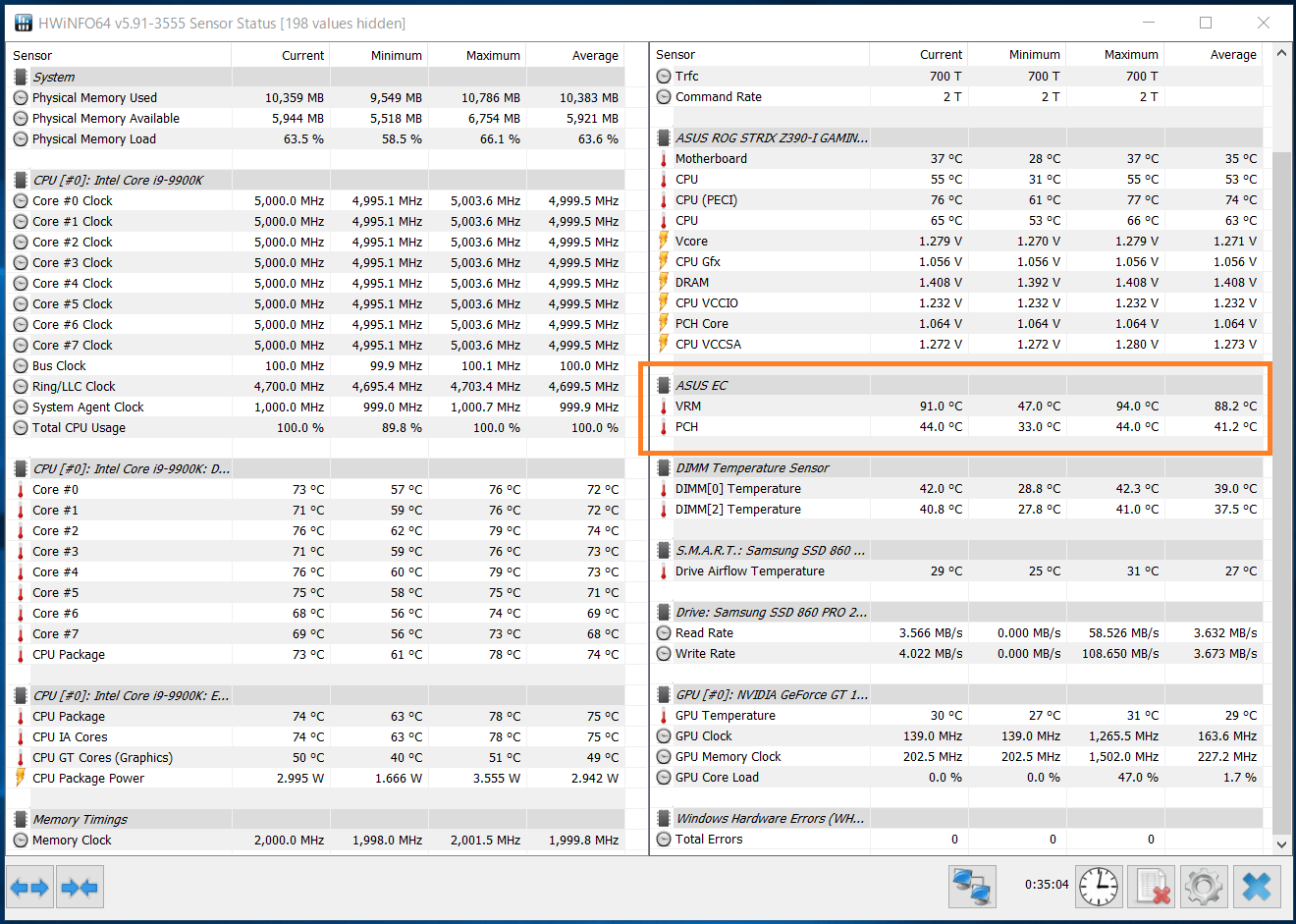
Task: Select the GPU Memory Clock row
Action: tap(957, 757)
